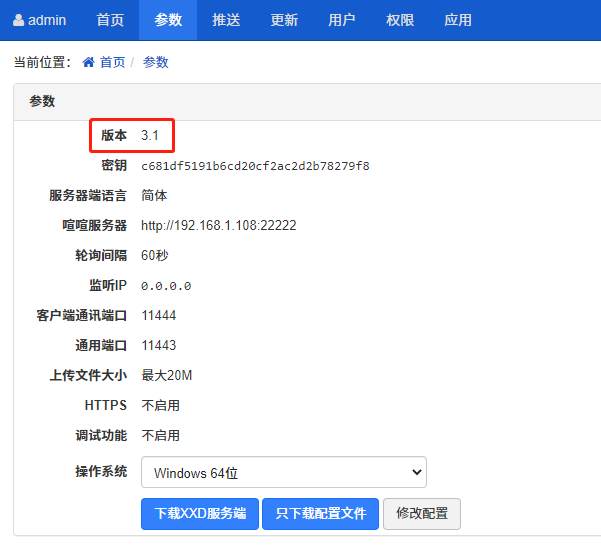
Task: Open the 首页 tab in the top navigation
Action: 110,20
